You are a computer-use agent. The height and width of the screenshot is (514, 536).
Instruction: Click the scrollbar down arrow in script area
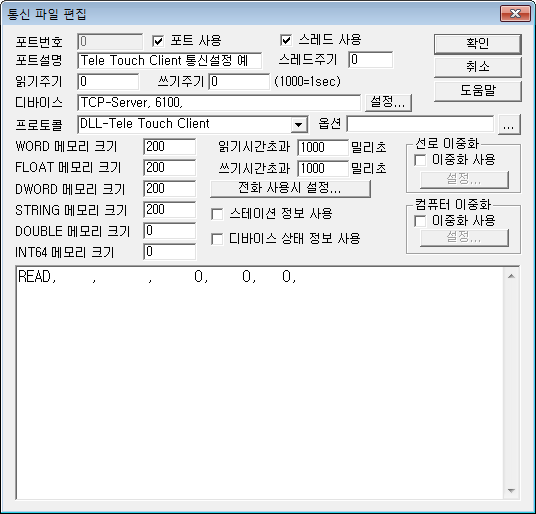(511, 491)
